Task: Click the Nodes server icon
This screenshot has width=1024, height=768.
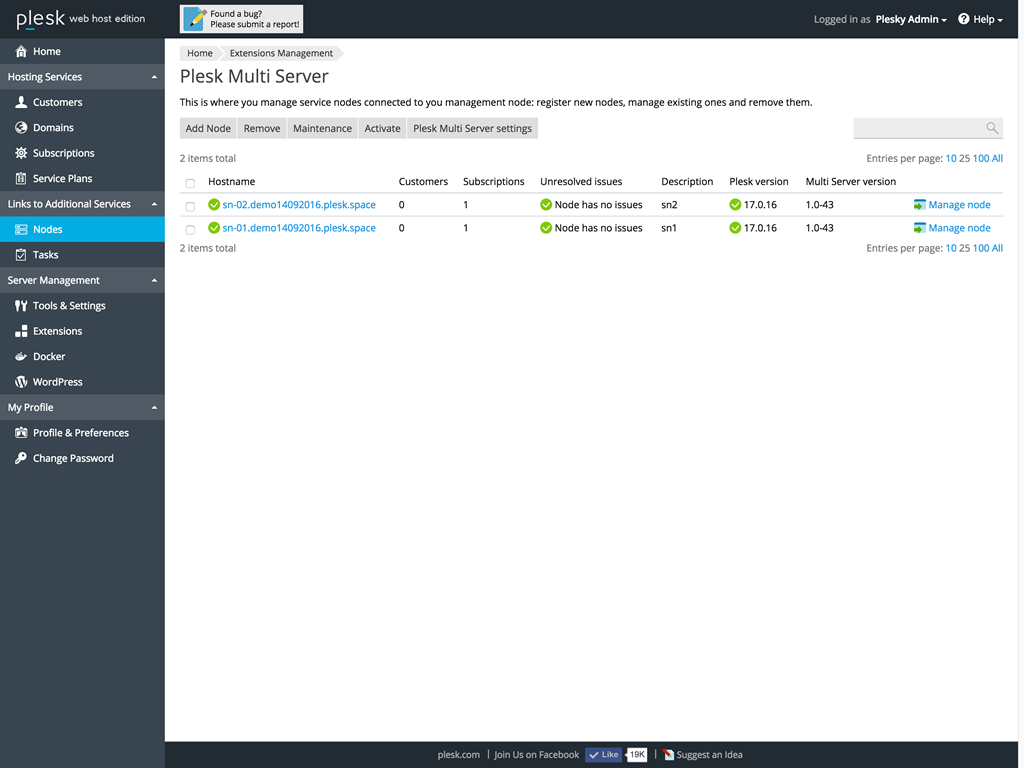Action: pyautogui.click(x=21, y=229)
